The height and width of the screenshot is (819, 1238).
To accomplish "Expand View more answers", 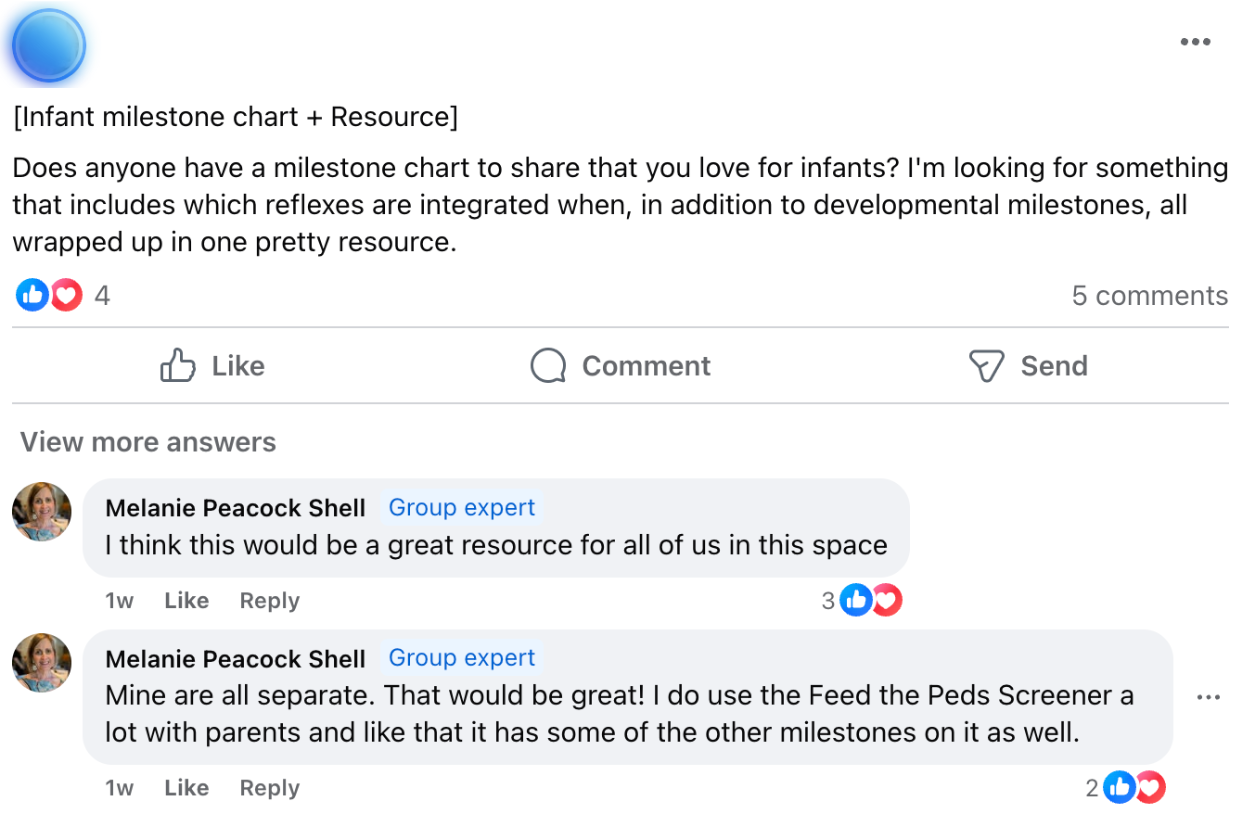I will (x=148, y=442).
